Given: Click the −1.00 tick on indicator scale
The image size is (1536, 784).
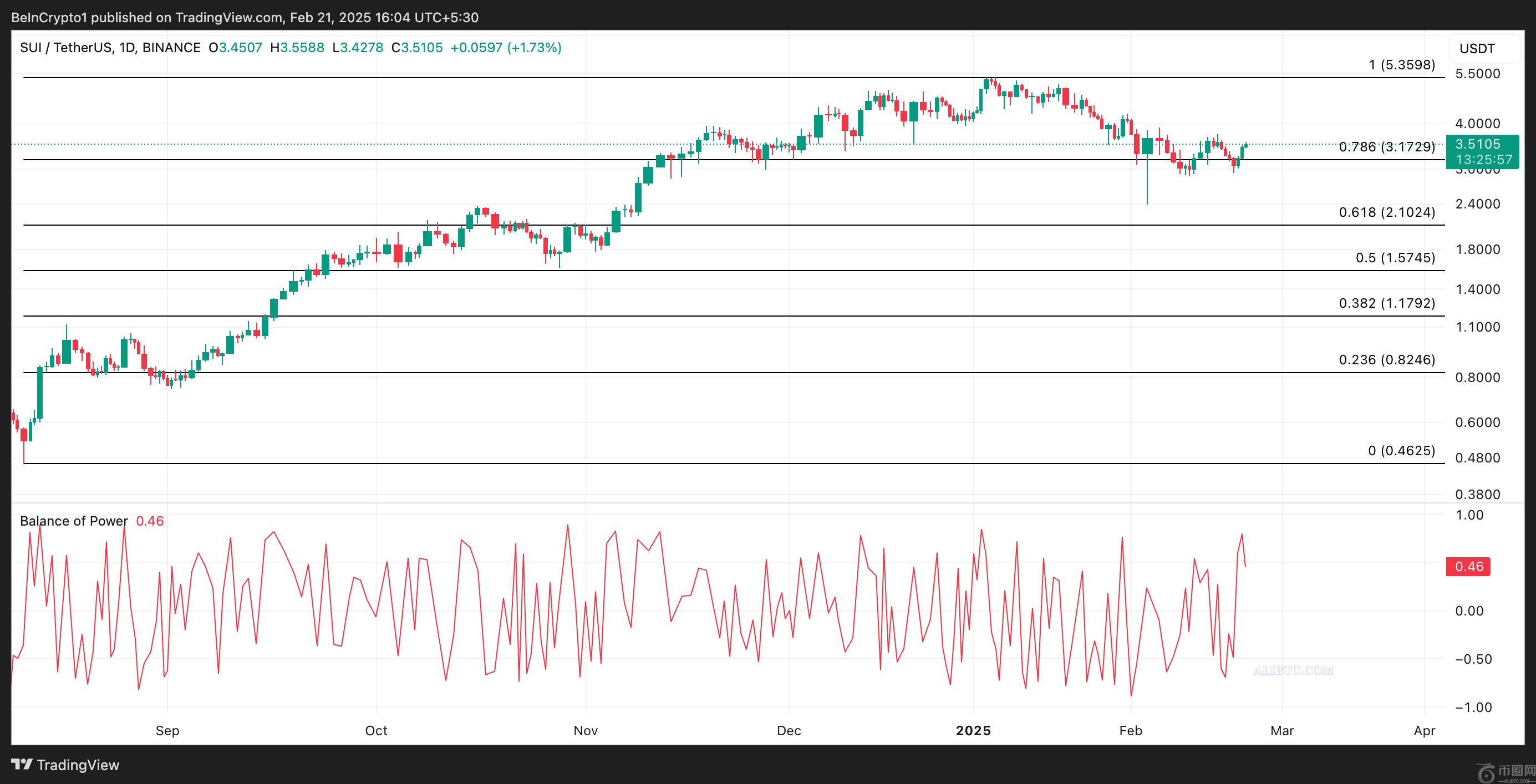Looking at the screenshot, I should (x=1473, y=707).
